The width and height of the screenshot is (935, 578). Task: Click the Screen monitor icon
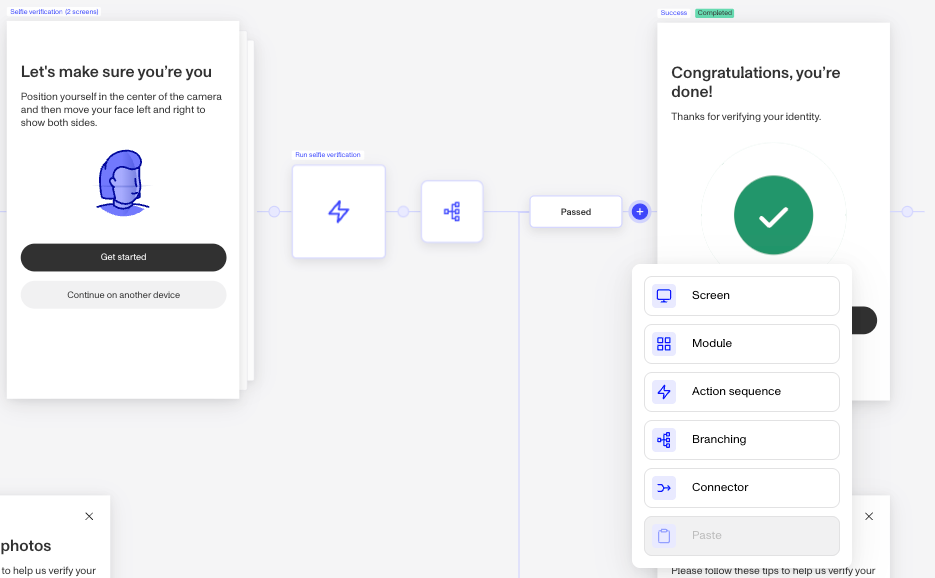(664, 296)
